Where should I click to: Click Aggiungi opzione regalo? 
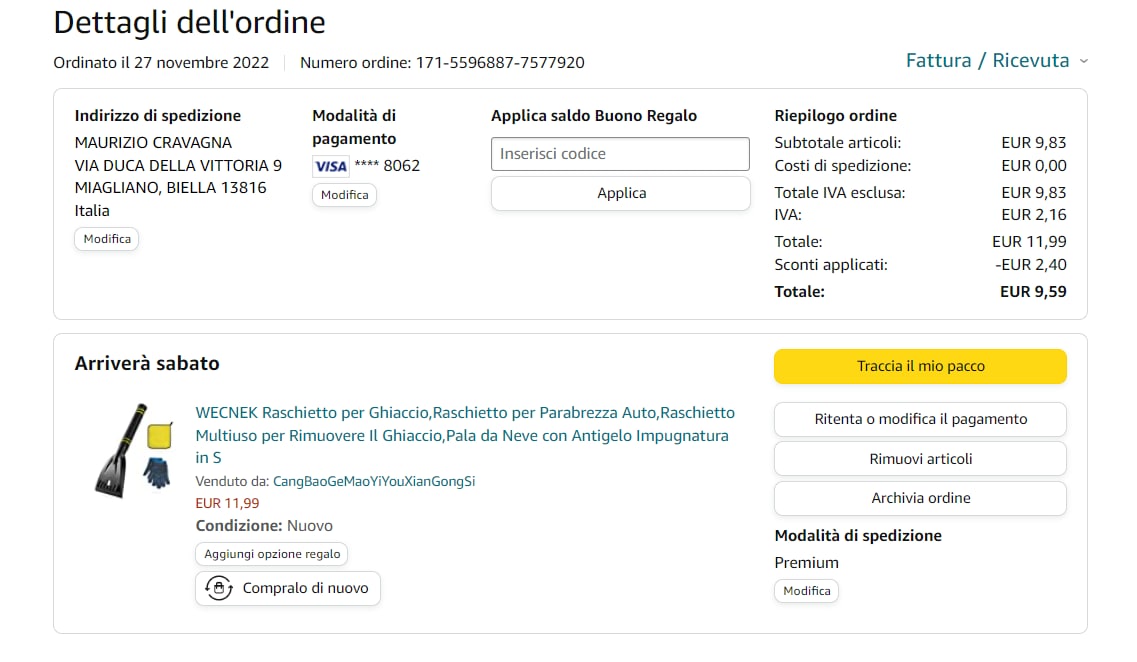click(272, 554)
